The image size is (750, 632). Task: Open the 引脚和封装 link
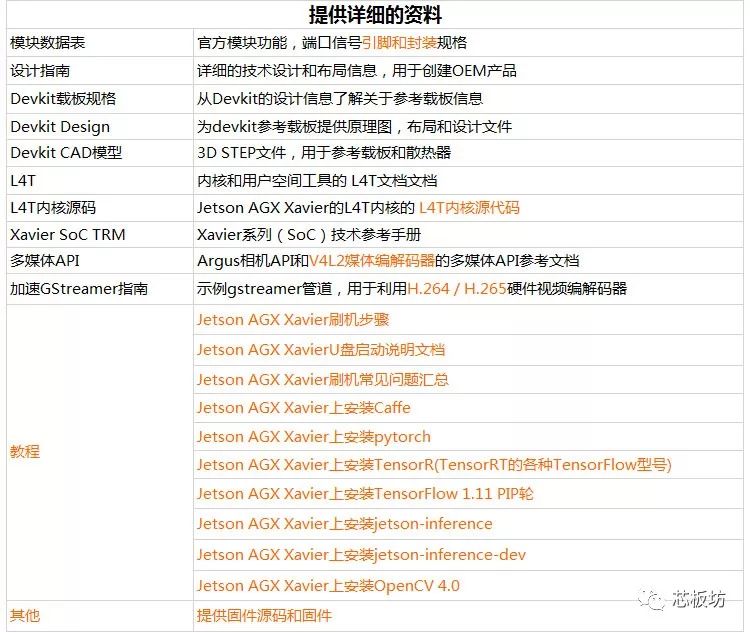(399, 43)
